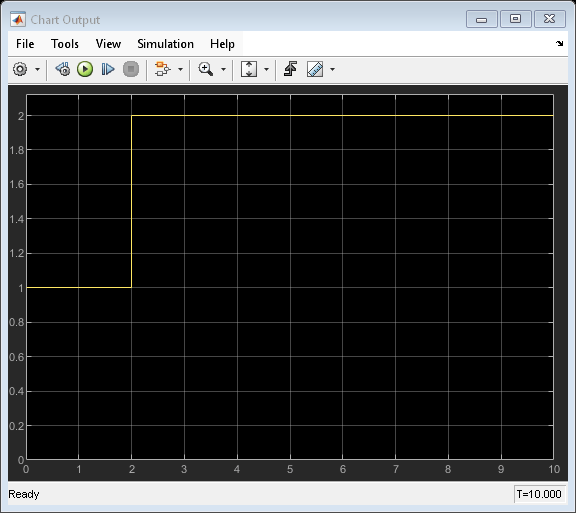Click the Highlight Simulink Block icon

pos(162,69)
